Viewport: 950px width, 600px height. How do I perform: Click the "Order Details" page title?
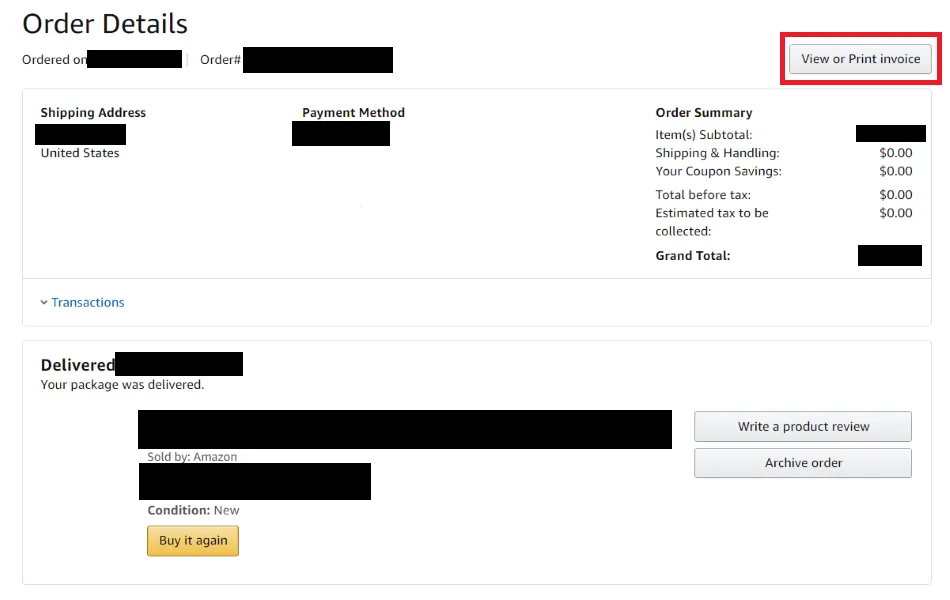(x=104, y=24)
